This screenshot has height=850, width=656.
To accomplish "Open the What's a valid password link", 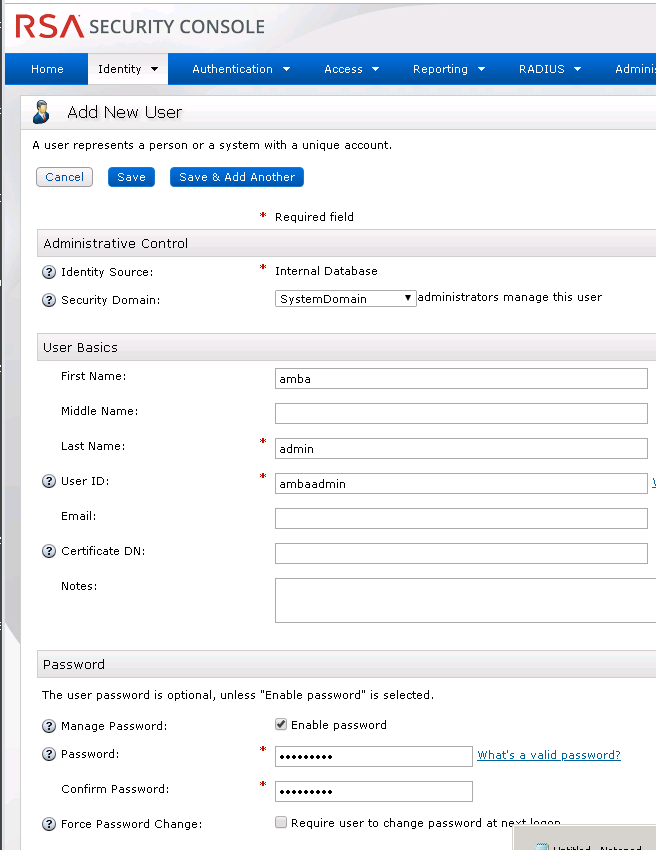I will 549,755.
